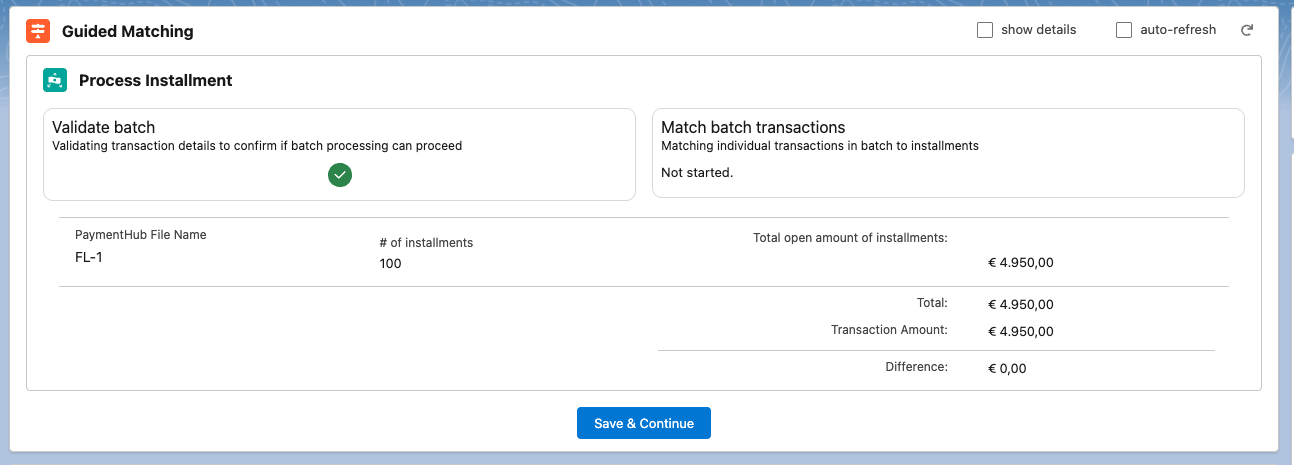The height and width of the screenshot is (465, 1294).
Task: Click the PaymentHub File Name label
Action: tap(141, 235)
